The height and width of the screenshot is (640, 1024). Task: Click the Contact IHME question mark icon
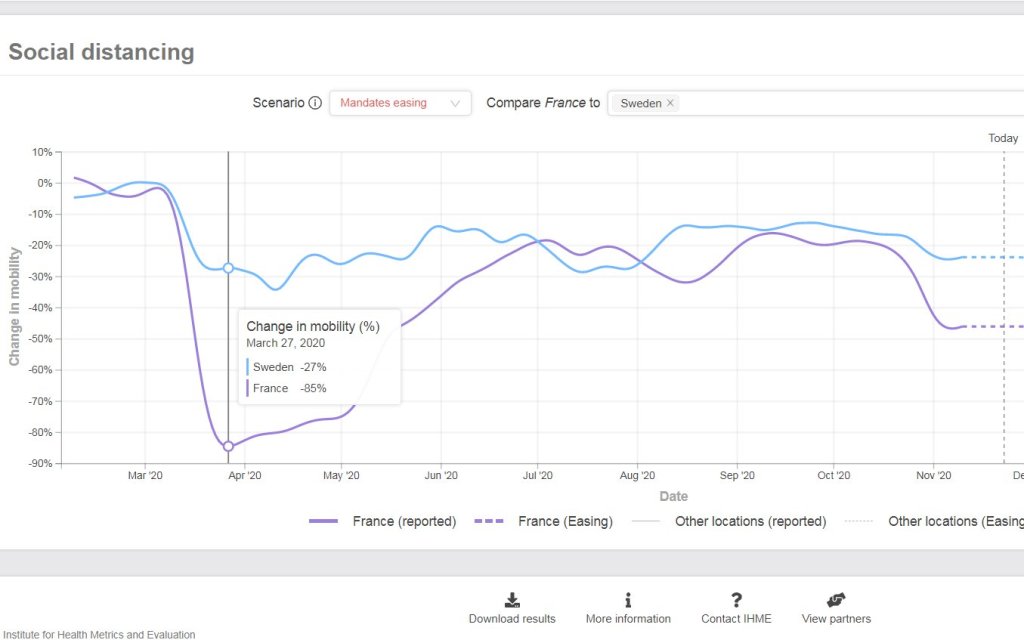click(x=736, y=600)
